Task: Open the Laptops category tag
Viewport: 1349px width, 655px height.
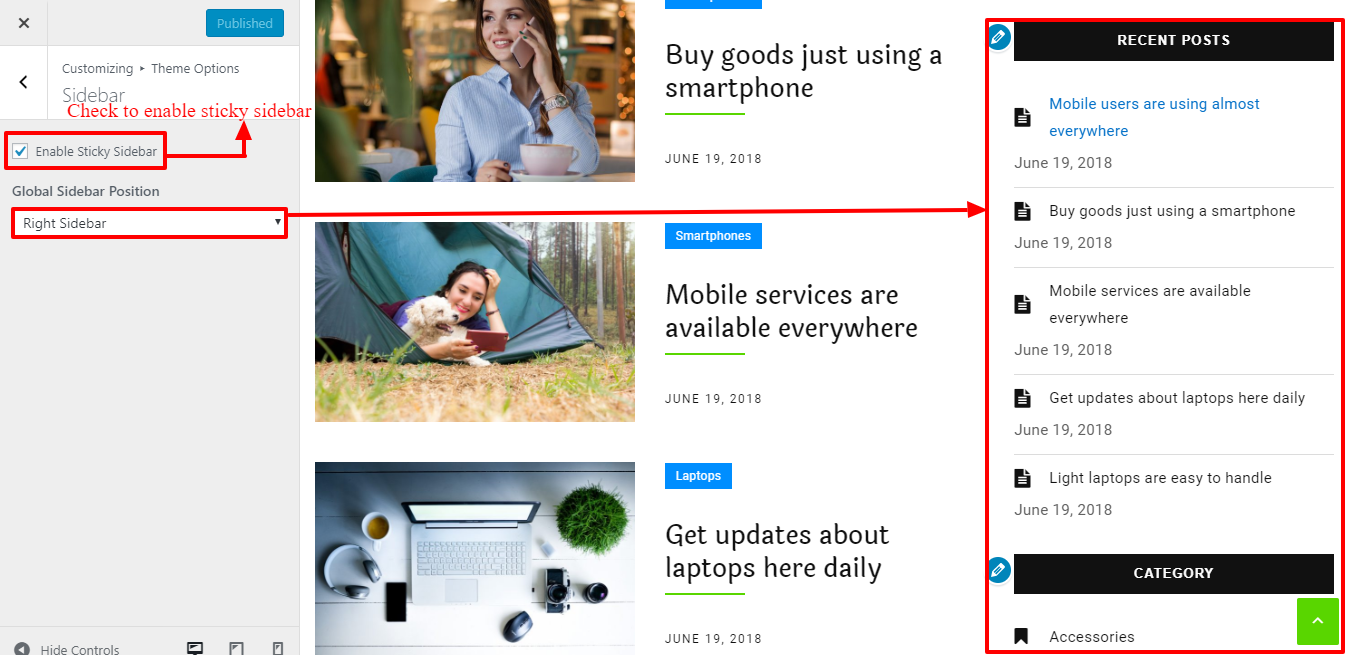Action: click(698, 476)
